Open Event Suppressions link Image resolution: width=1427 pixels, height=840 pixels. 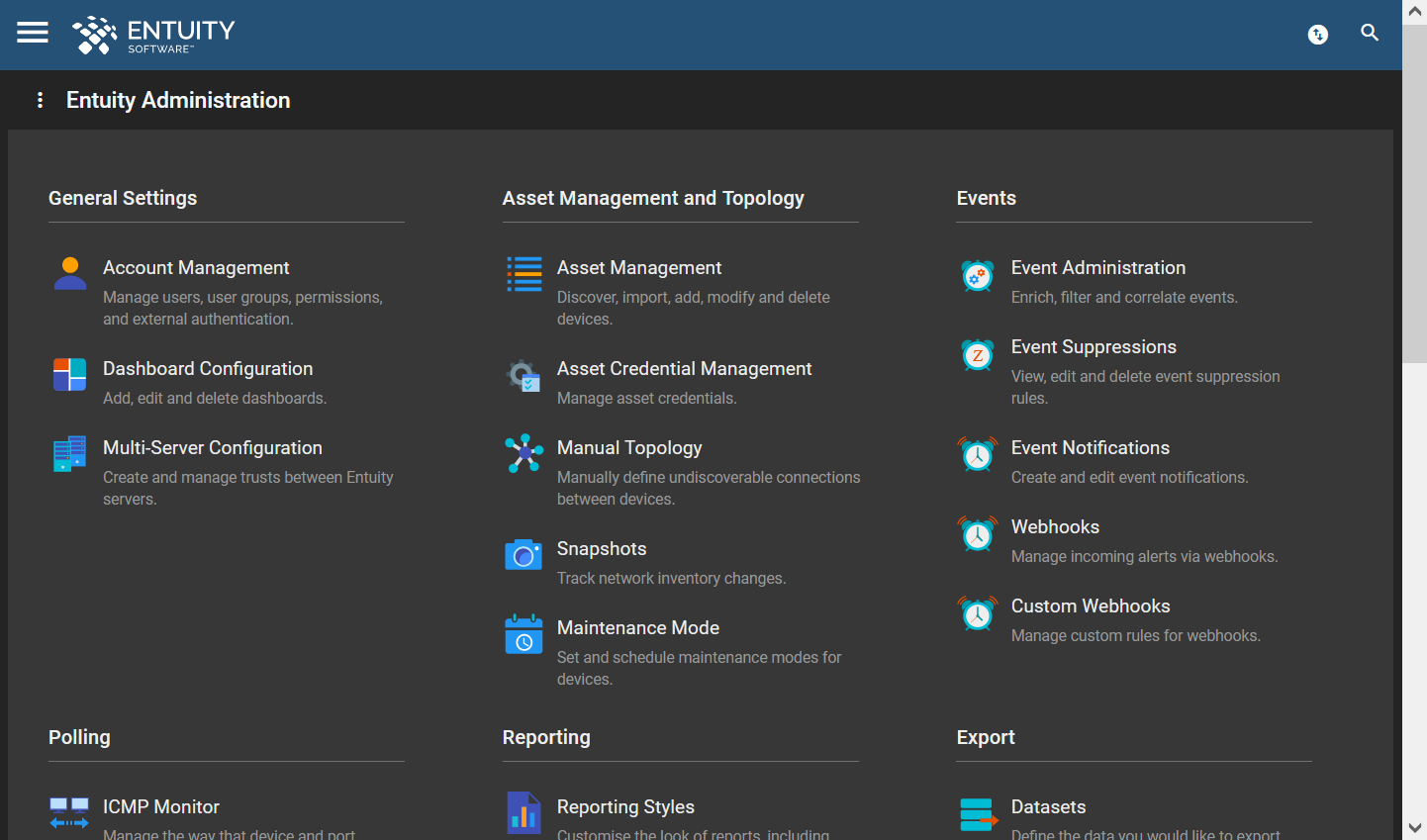1094,347
